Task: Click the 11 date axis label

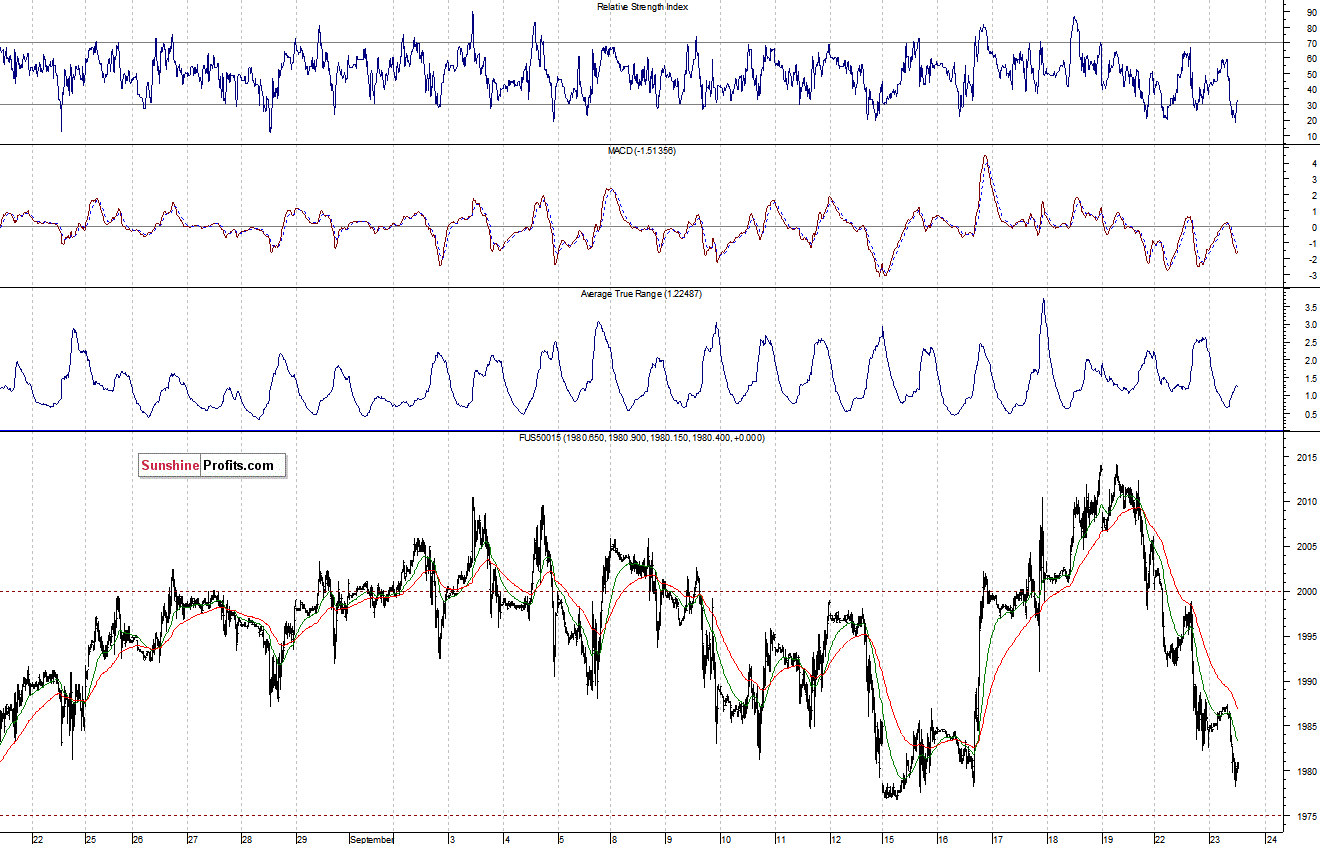Action: [780, 839]
